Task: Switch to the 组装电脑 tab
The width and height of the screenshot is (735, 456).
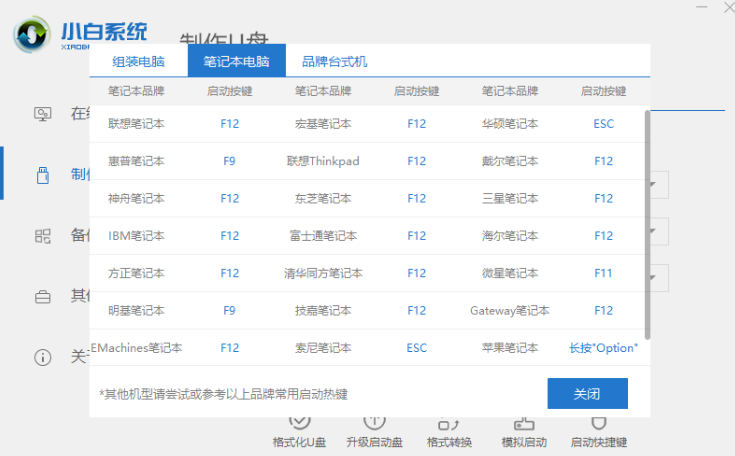Action: 139,61
